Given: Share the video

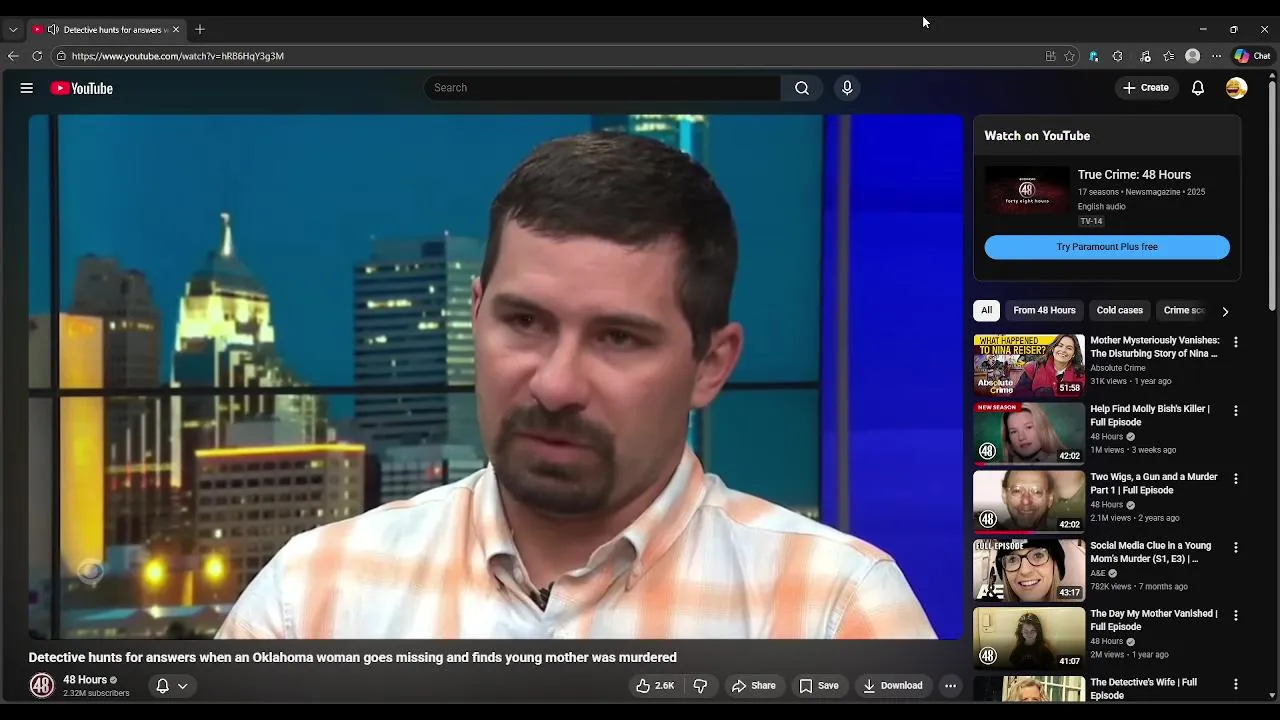Looking at the screenshot, I should click(754, 686).
